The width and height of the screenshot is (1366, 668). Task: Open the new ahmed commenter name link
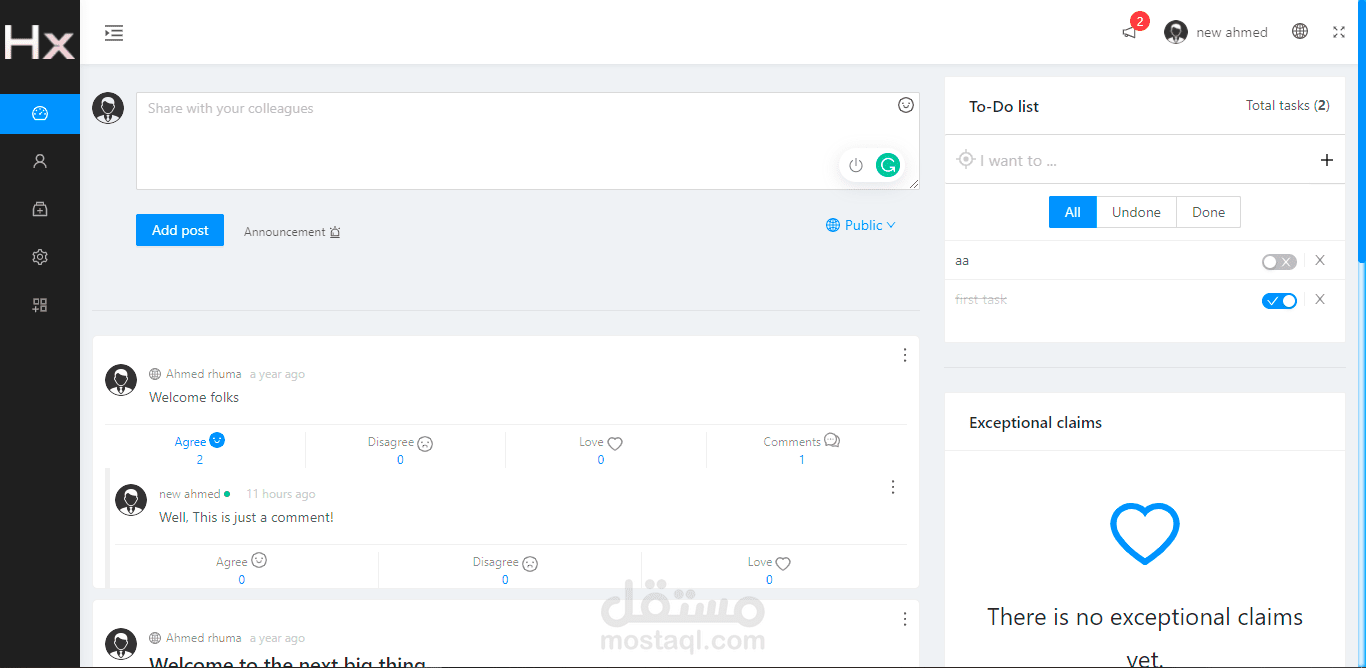tap(190, 494)
